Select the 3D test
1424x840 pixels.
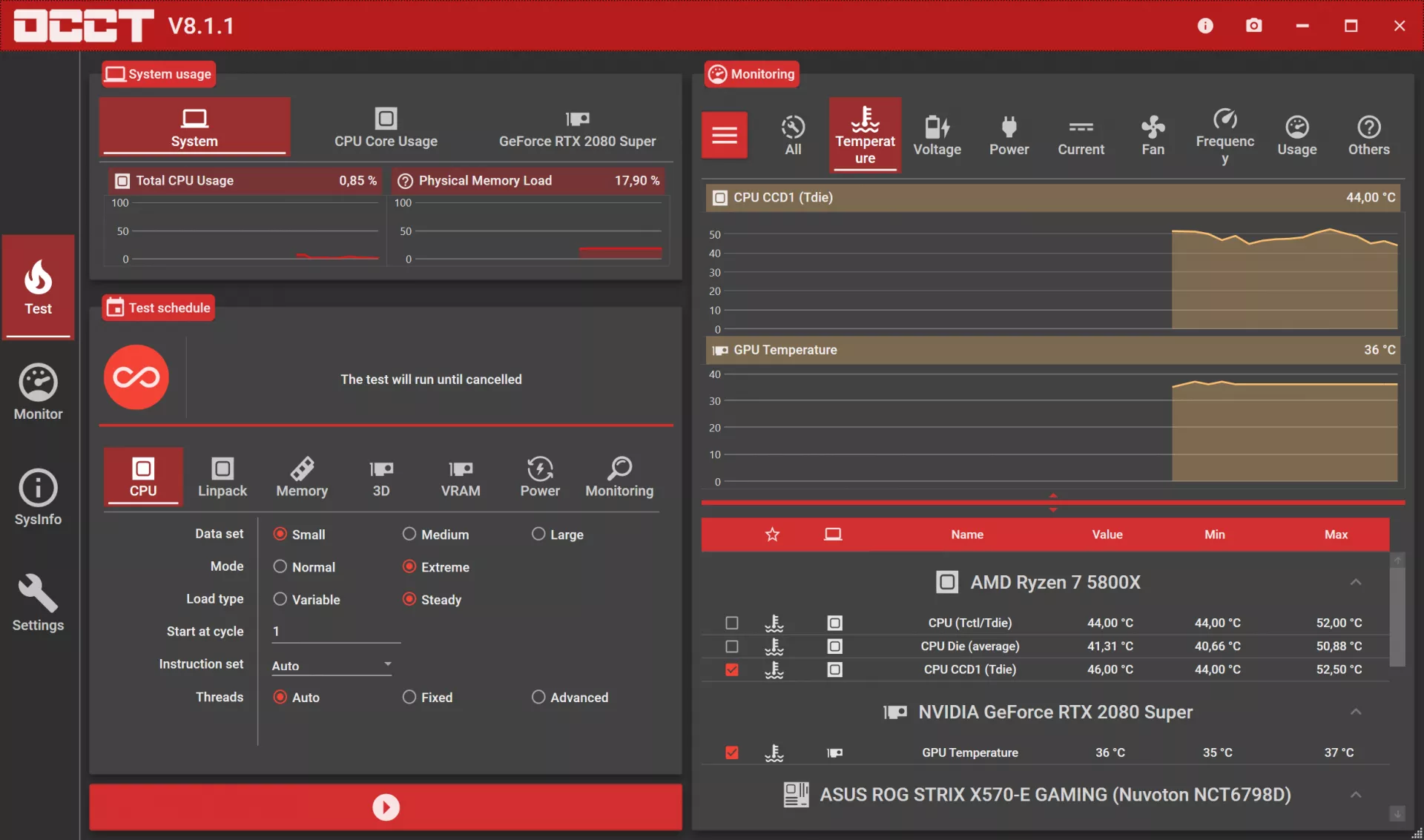pos(381,476)
